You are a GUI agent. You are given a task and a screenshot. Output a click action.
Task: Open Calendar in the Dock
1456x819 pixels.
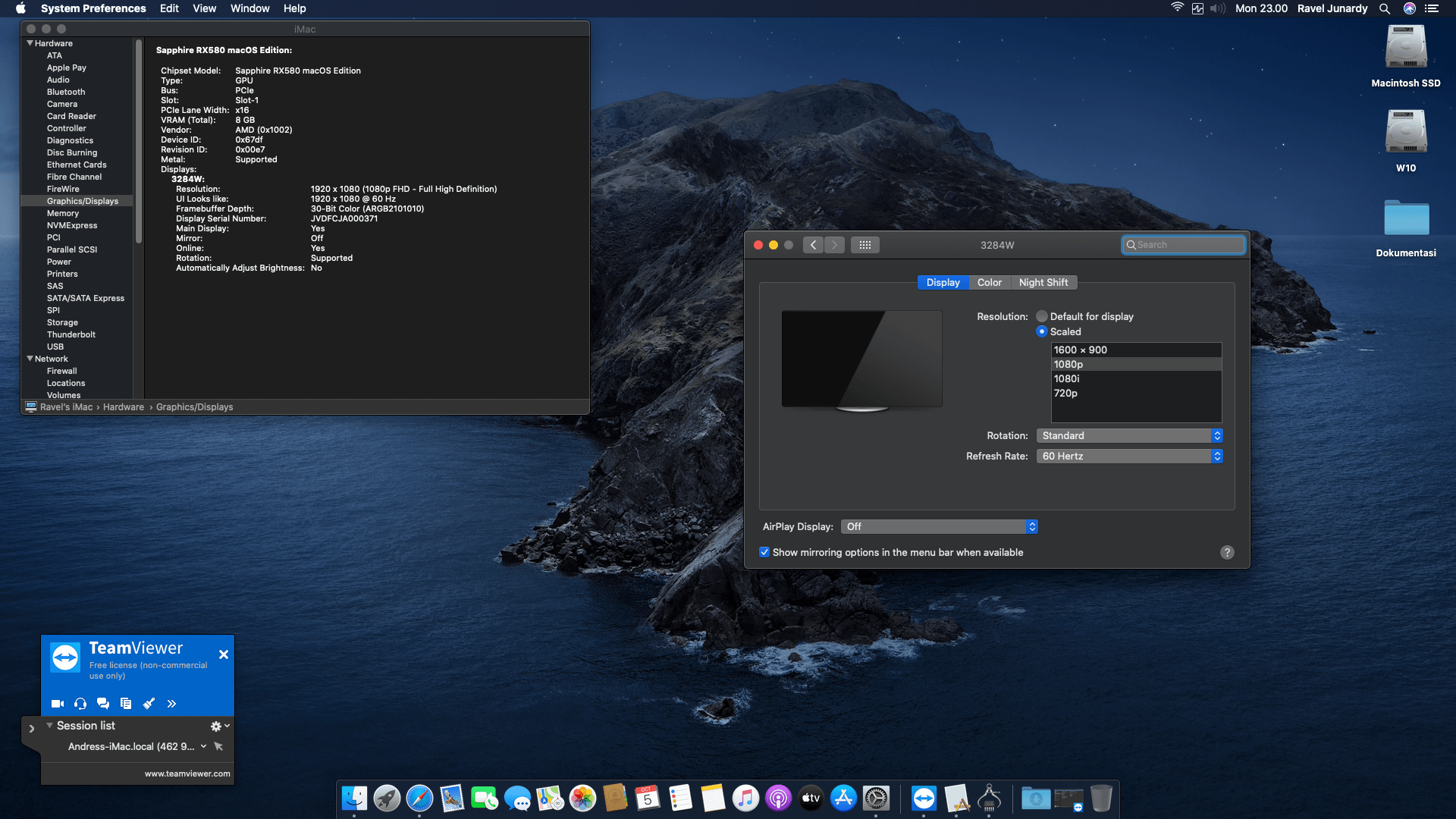point(648,798)
